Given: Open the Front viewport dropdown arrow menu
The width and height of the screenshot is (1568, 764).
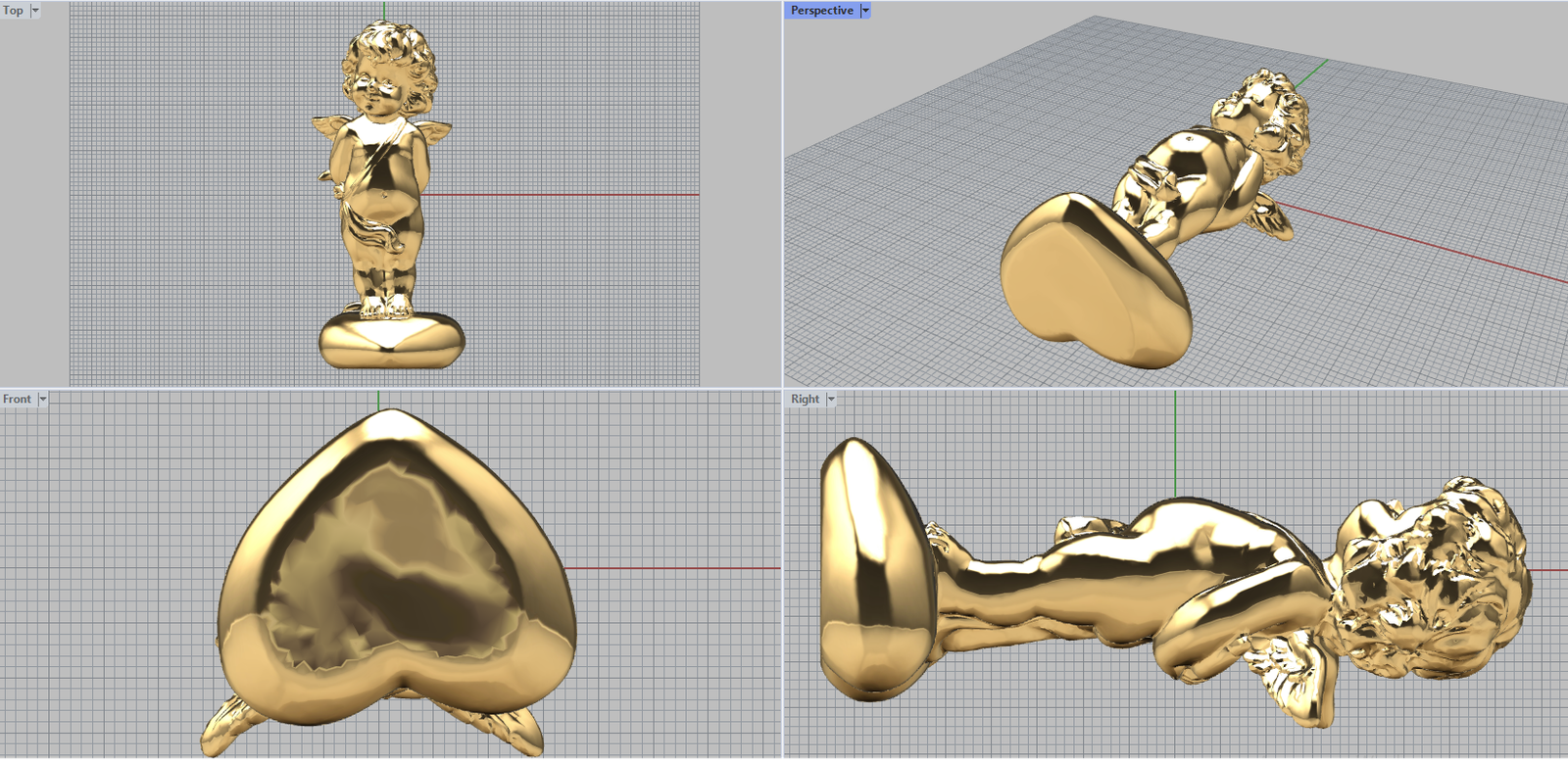Looking at the screenshot, I should [42, 400].
